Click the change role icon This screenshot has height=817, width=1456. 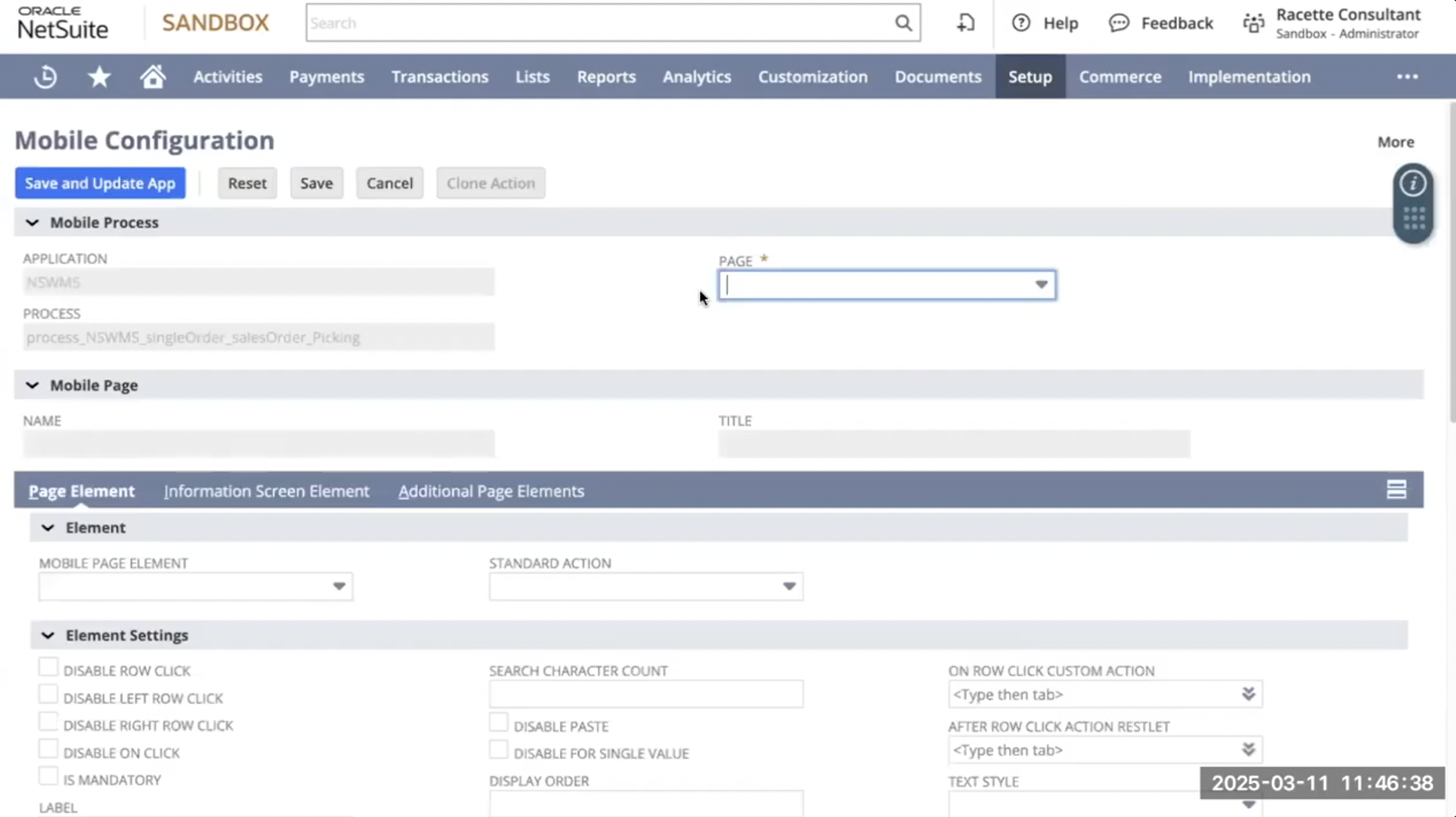point(1253,24)
